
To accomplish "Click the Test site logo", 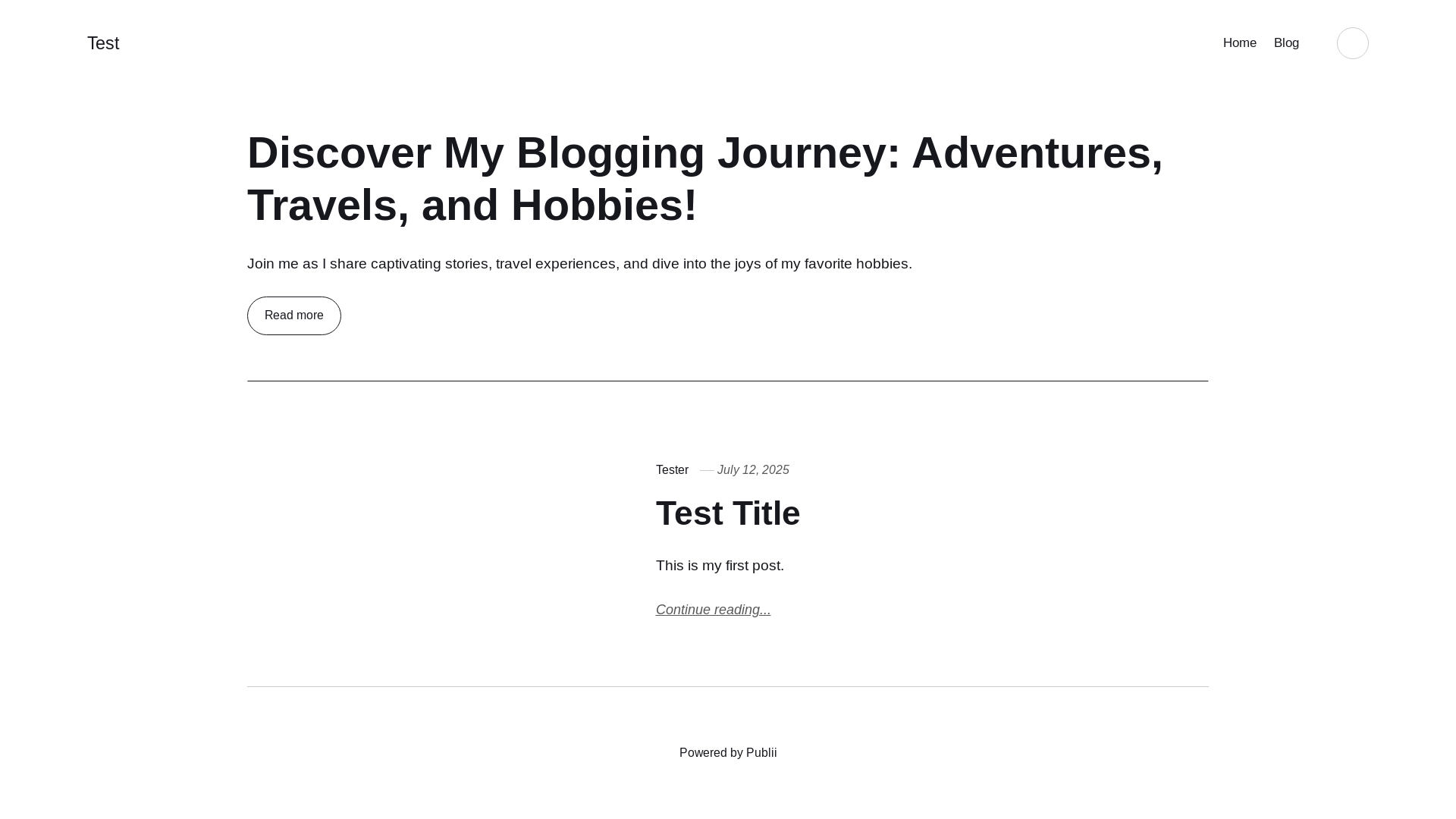I will (x=103, y=43).
